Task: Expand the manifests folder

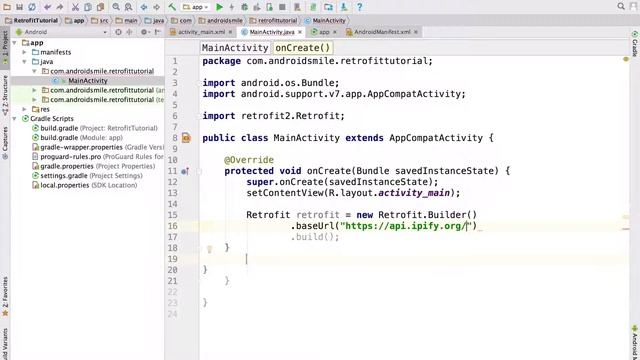Action: pyautogui.click(x=24, y=52)
